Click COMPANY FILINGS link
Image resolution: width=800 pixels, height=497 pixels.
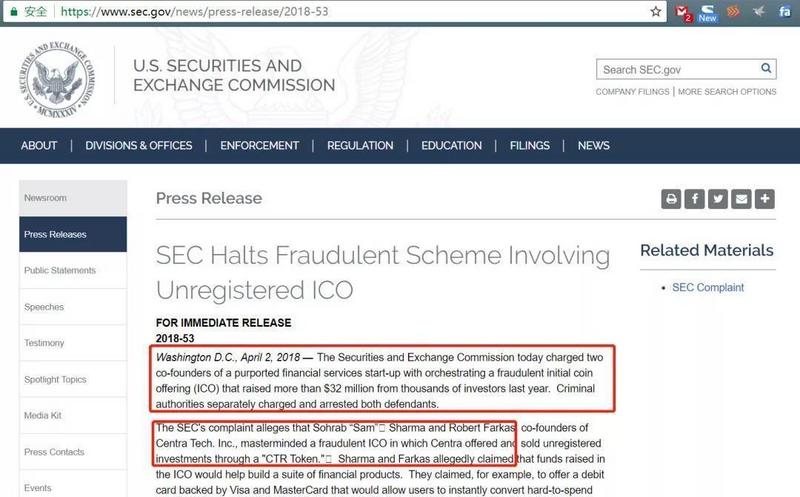tap(632, 92)
